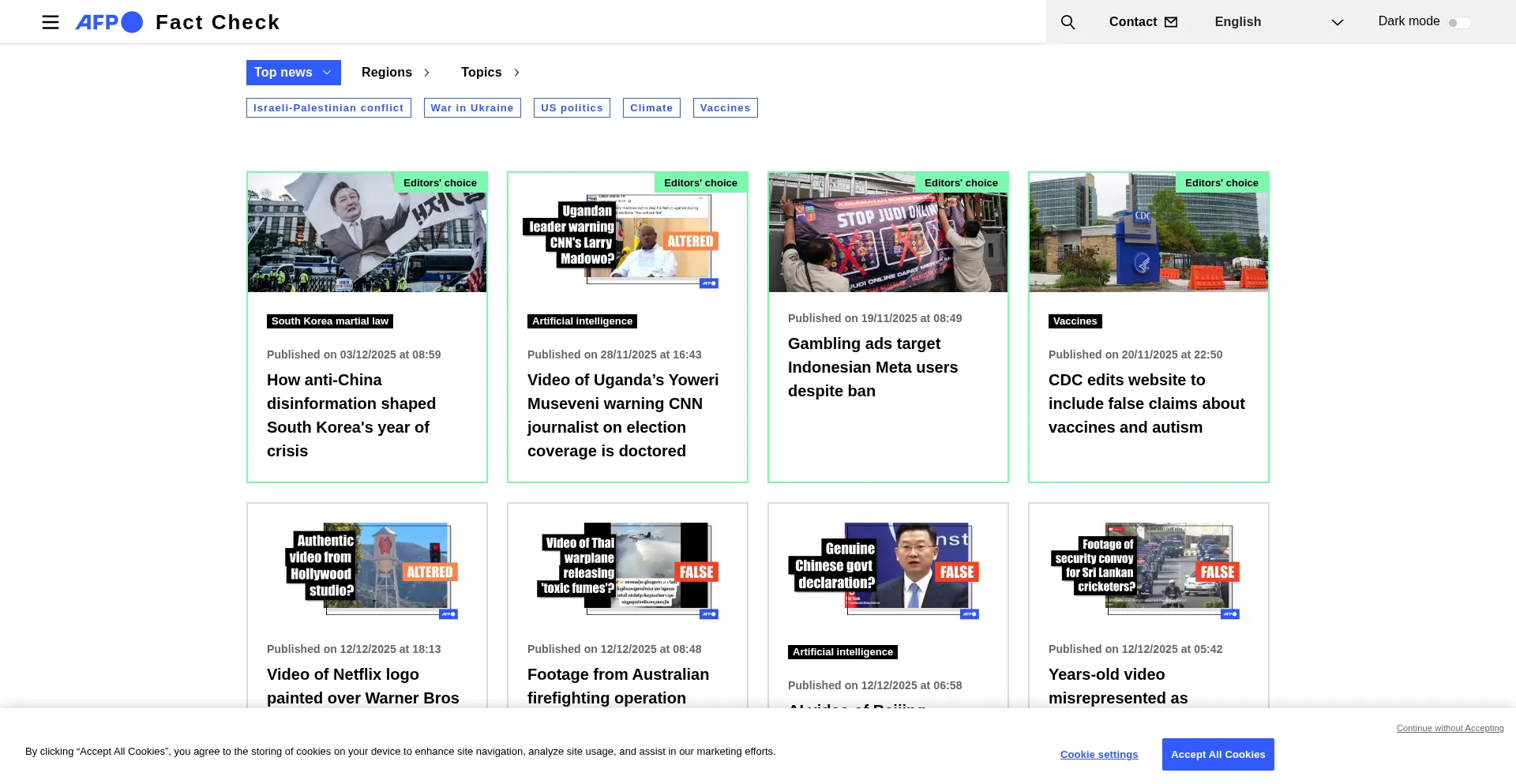The image size is (1516, 784).
Task: Click the AFP logo
Action: (x=109, y=22)
